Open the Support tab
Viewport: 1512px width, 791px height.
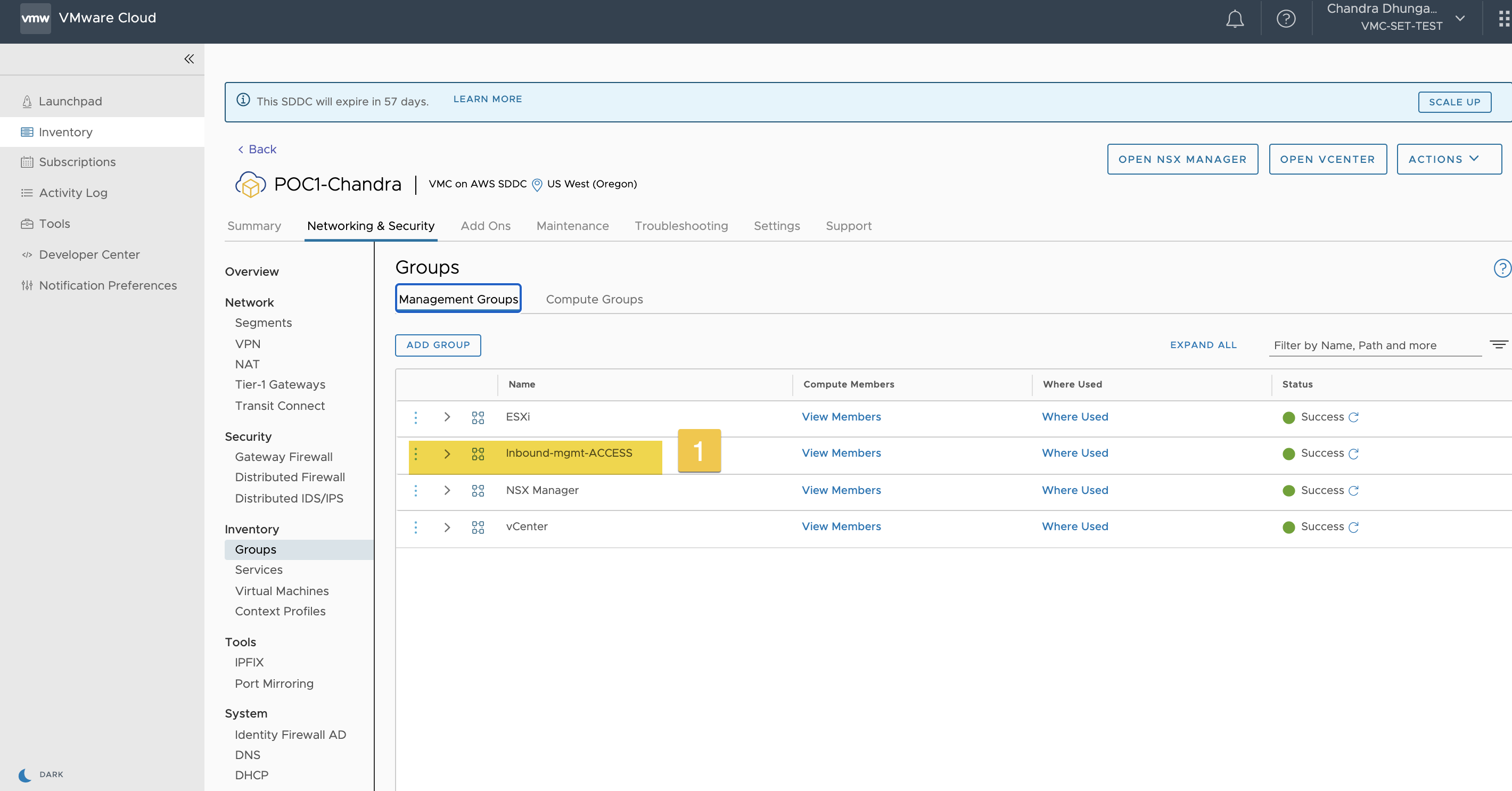(x=848, y=226)
